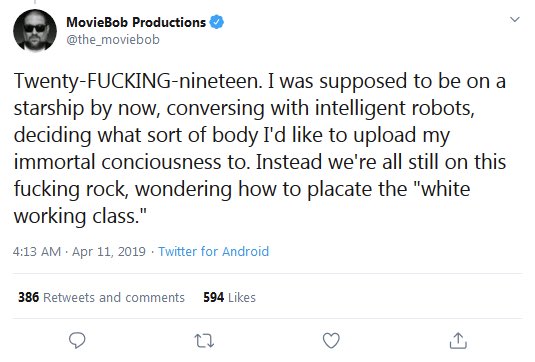Viewport: 535px width, 362px height.
Task: Click the 386 retweet count number
Action: 28,297
